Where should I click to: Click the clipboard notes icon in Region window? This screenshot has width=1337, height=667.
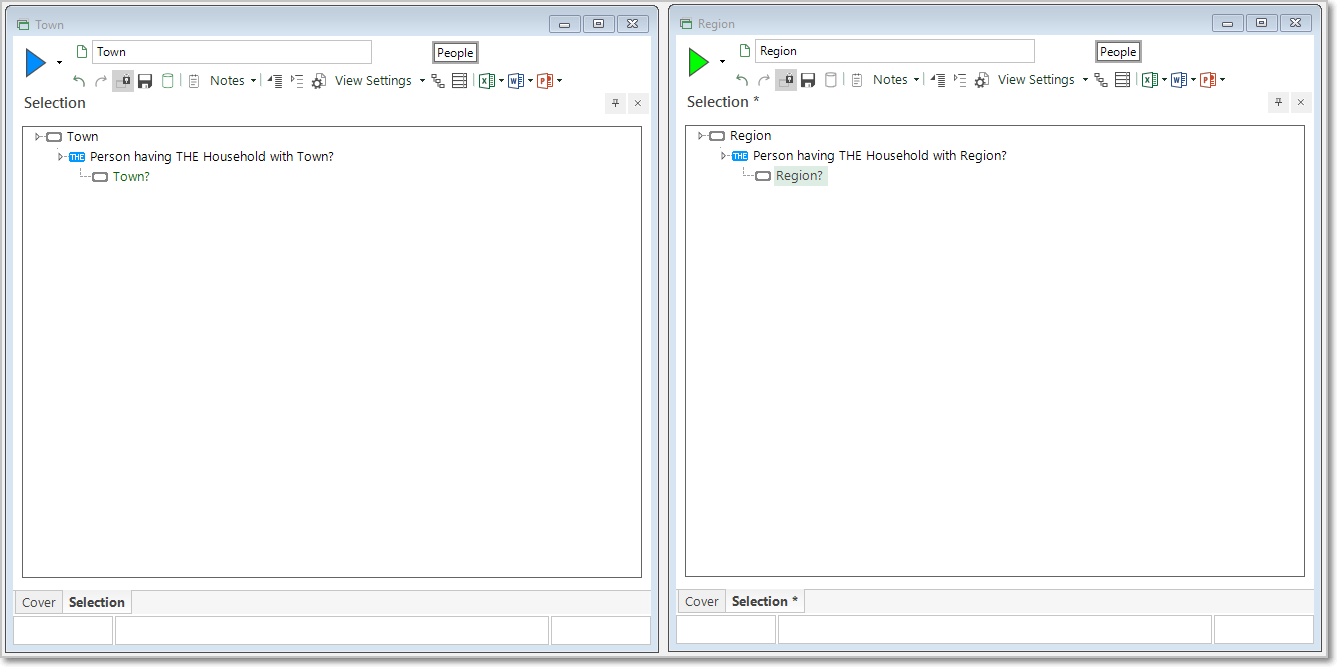[857, 80]
